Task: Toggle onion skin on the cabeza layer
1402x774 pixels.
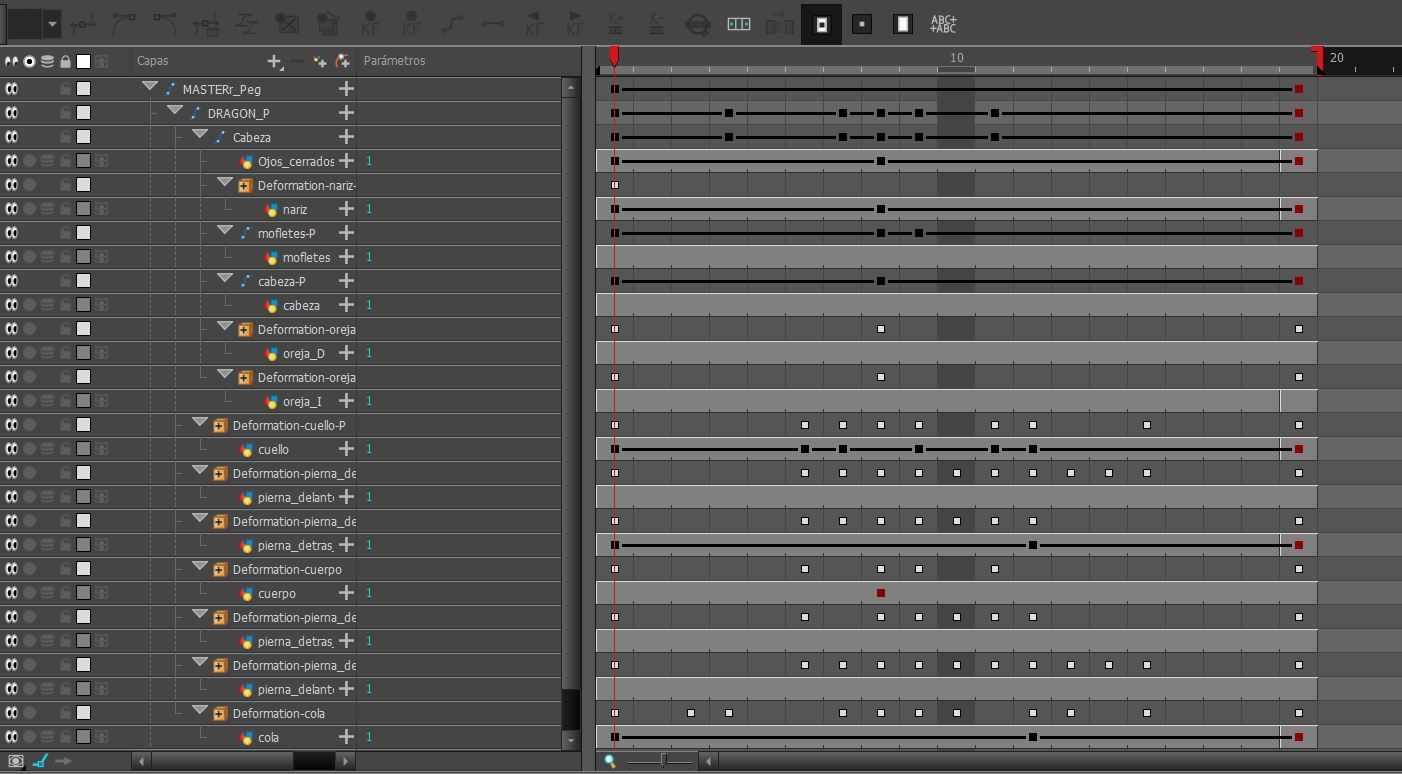Action: coord(47,305)
